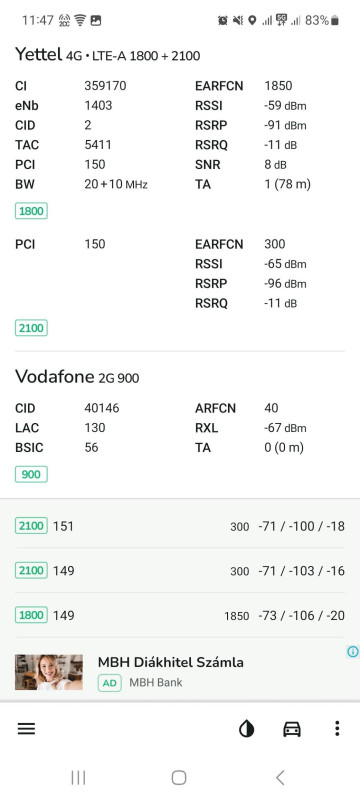Screen dimensions: 360x800
Task: Select neighbor cell 1800 with PCI 149
Action: 180,615
